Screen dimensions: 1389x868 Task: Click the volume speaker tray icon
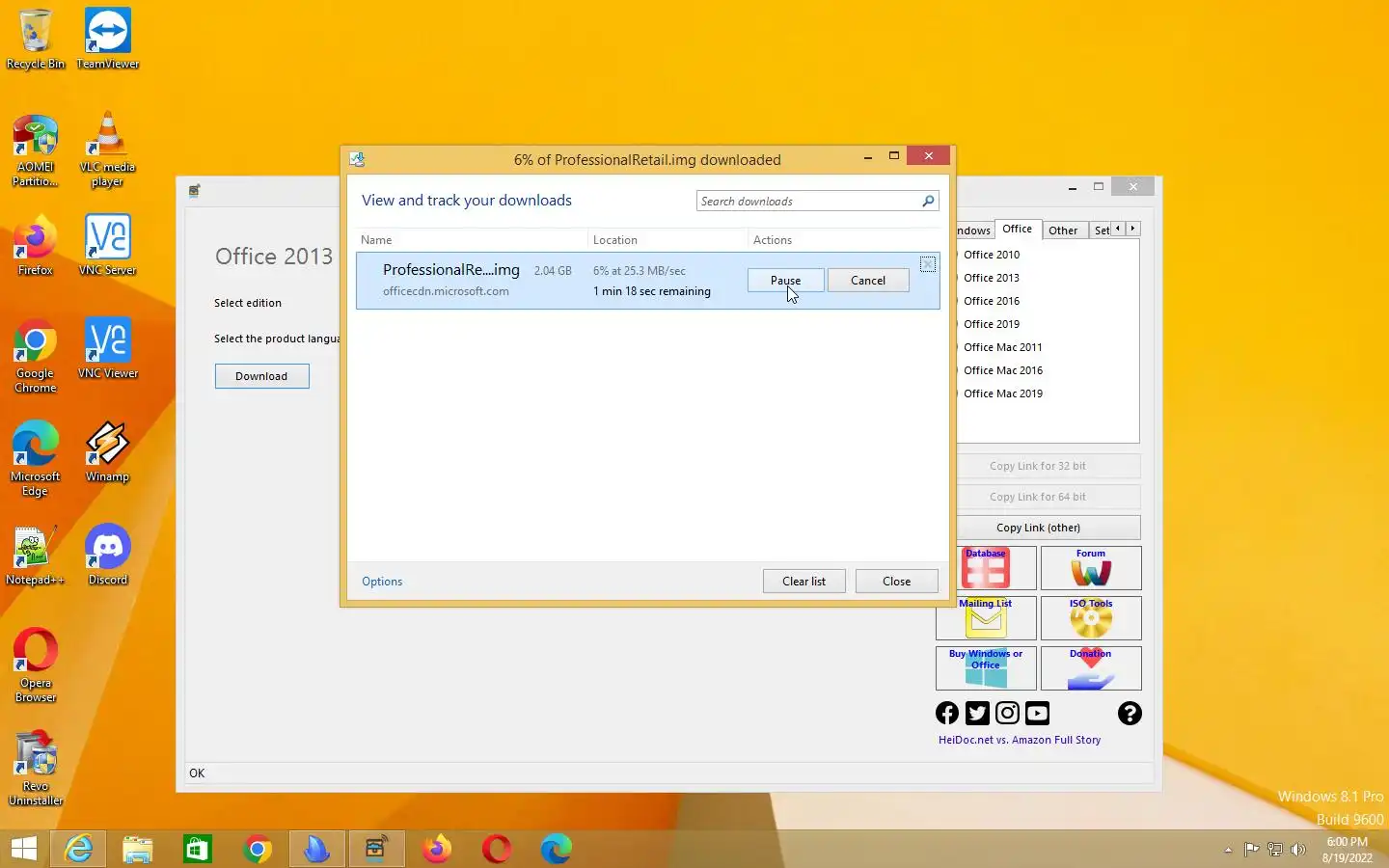point(1298,850)
